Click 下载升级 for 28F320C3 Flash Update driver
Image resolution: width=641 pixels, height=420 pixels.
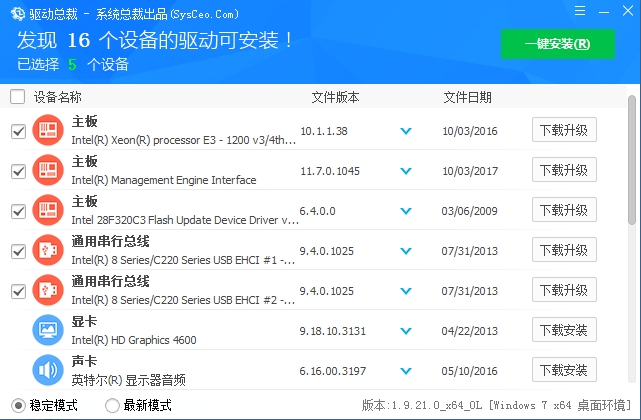(x=564, y=210)
